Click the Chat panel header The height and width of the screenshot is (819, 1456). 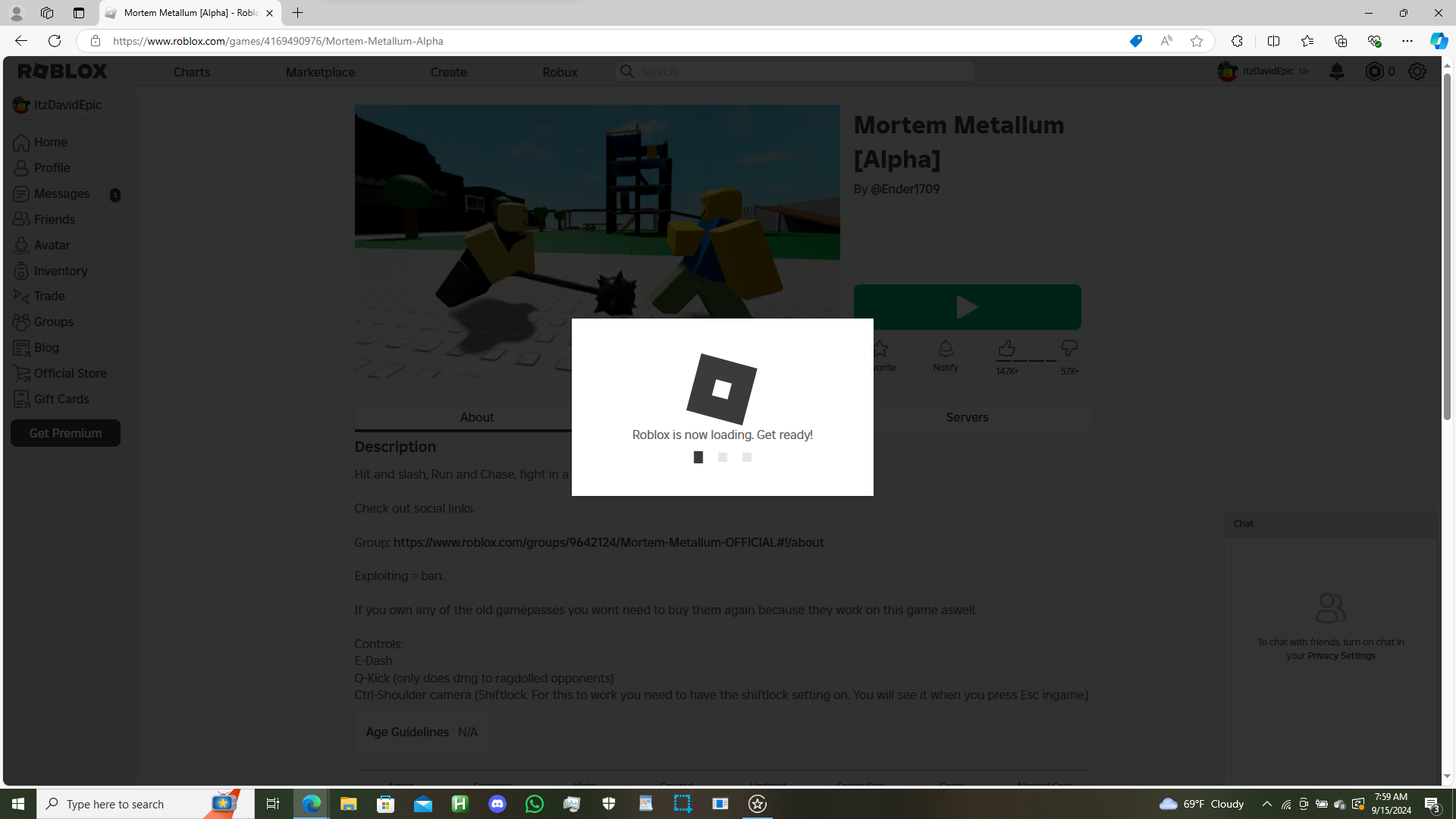point(1331,524)
